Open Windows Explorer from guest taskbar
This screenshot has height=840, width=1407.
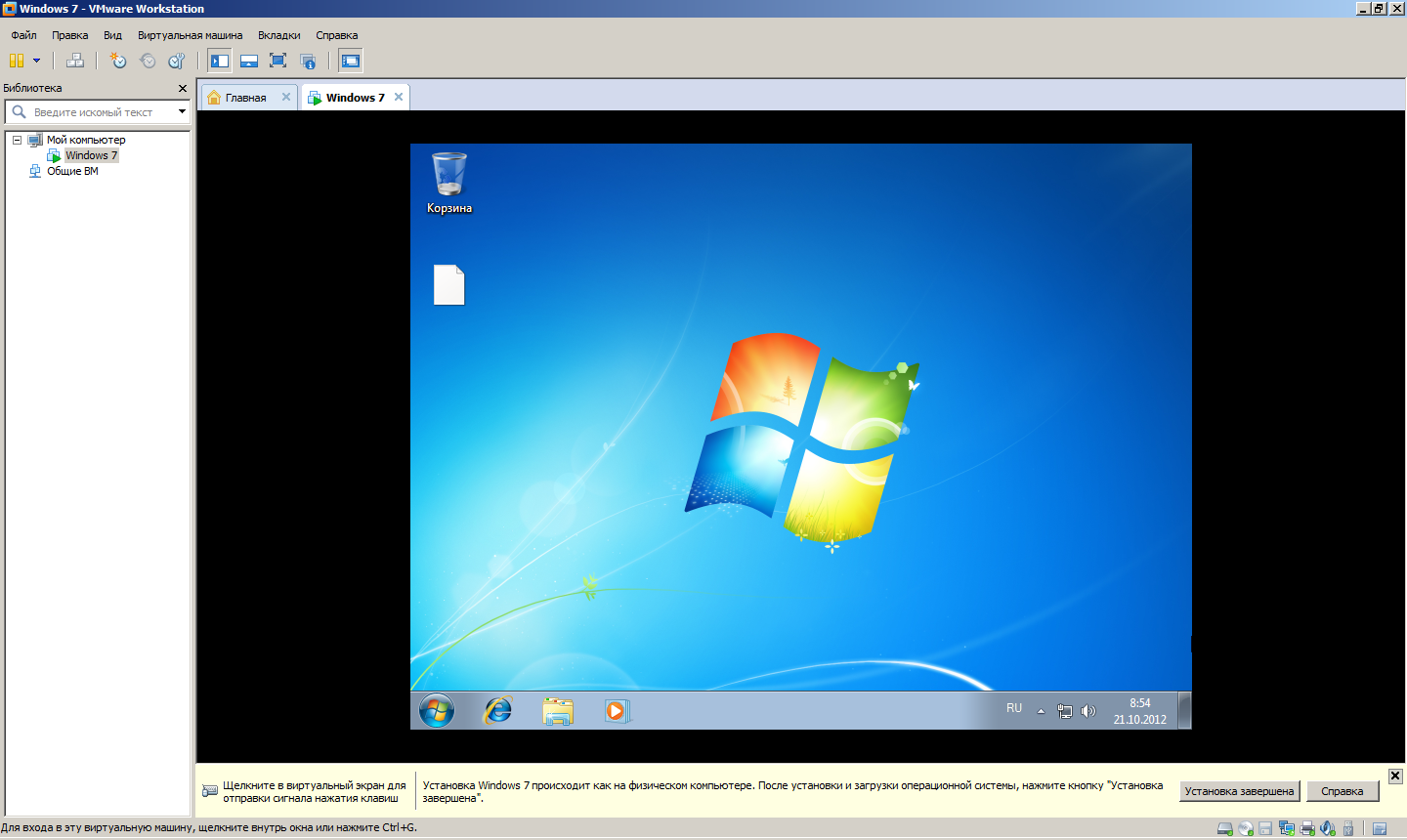[558, 711]
